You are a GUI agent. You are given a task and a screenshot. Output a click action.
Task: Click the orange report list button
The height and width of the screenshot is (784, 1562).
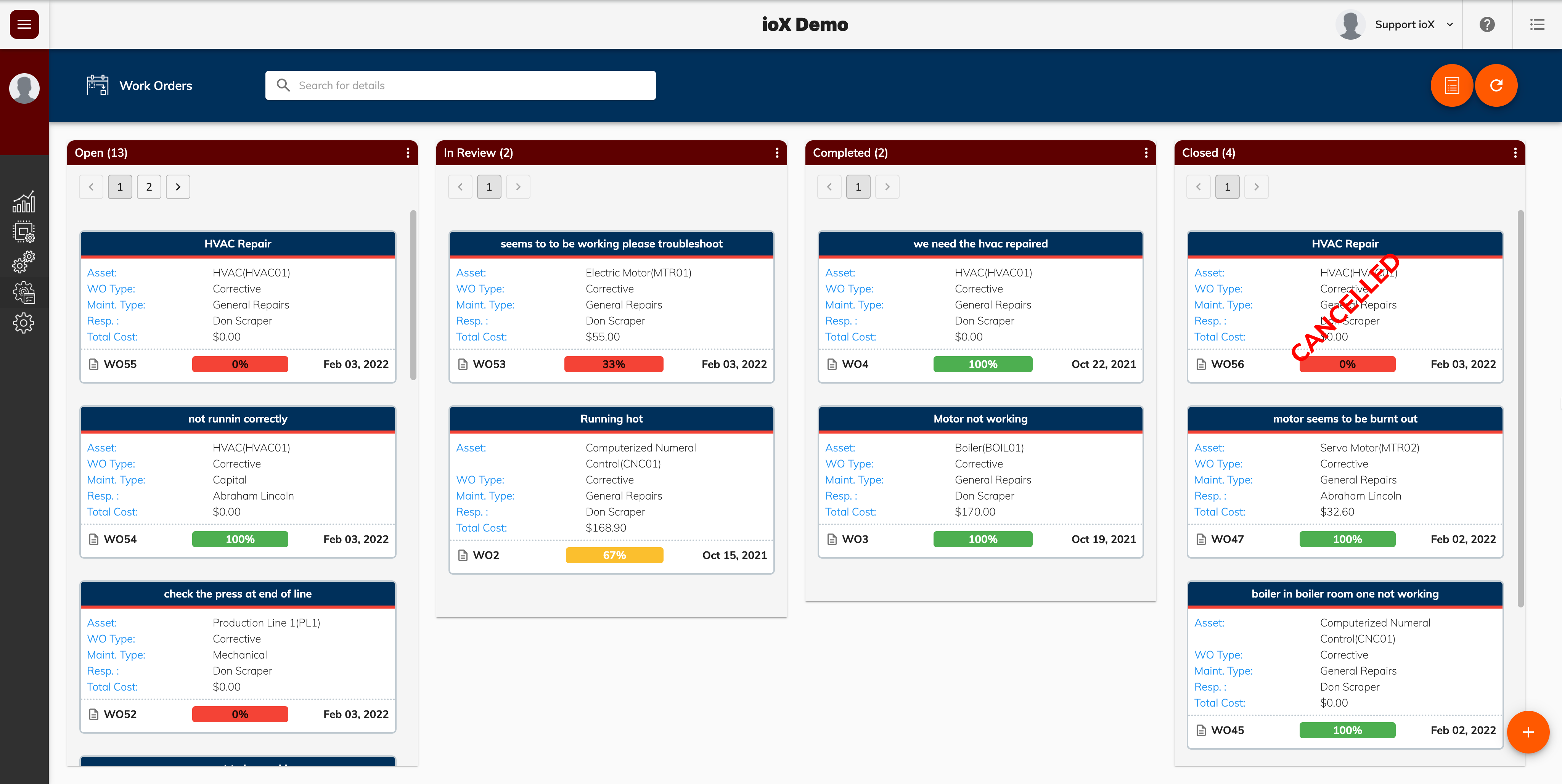1452,85
